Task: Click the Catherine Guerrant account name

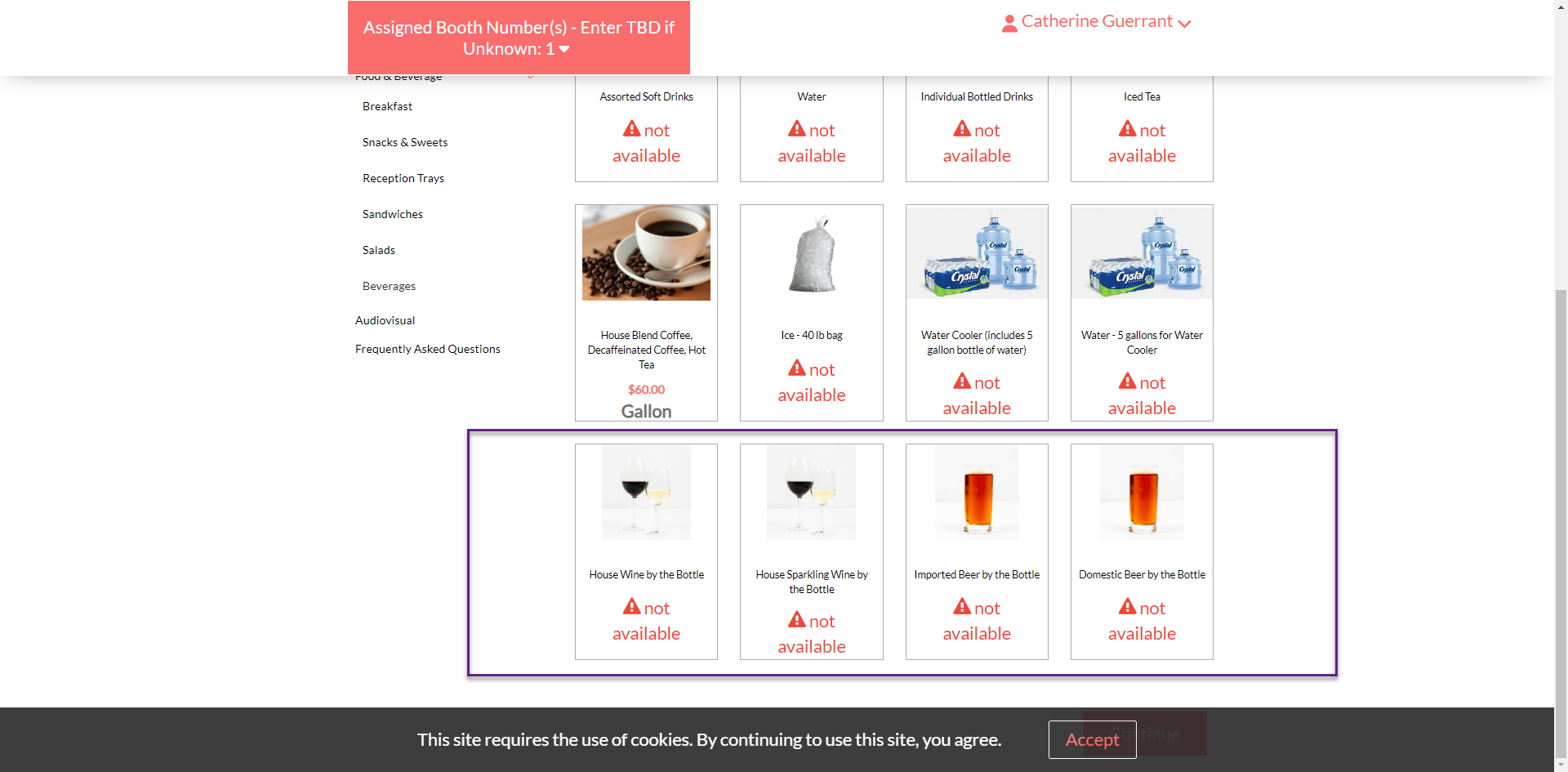Action: click(x=1097, y=21)
